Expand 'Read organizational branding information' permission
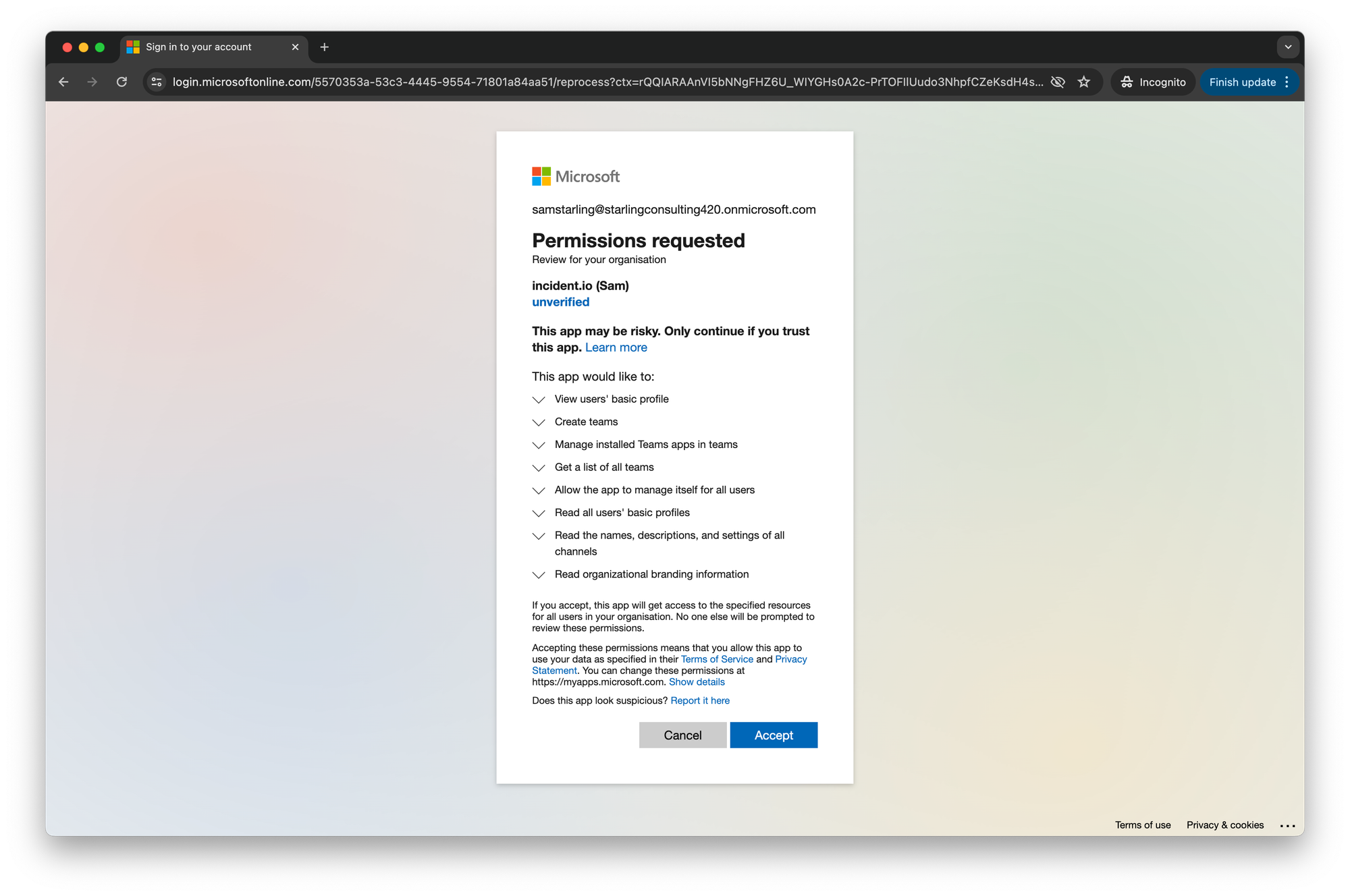Screen dimensions: 1350x896 [539, 575]
